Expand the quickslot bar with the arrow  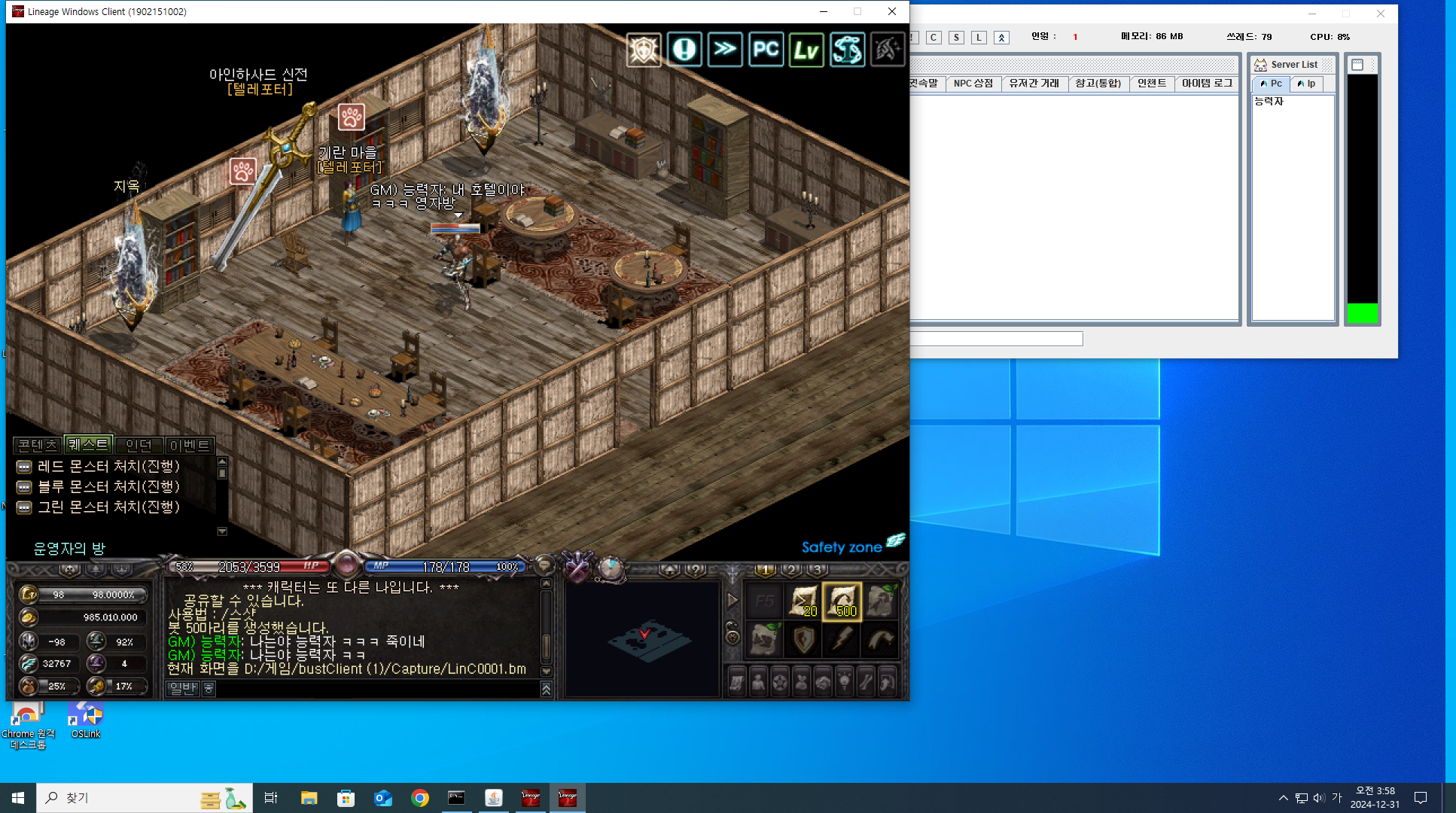pyautogui.click(x=733, y=601)
